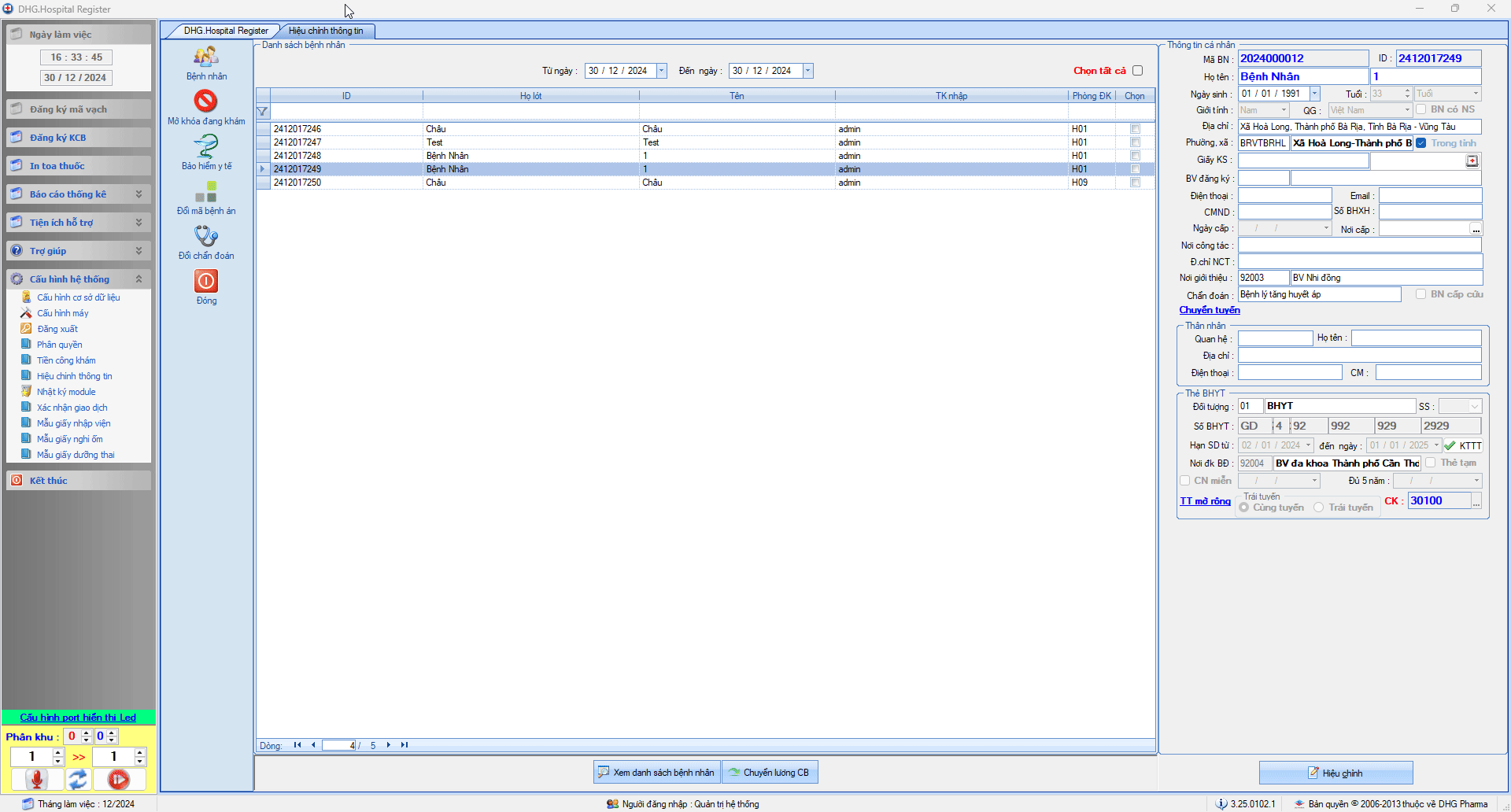The height and width of the screenshot is (812, 1511).
Task: Open the Đến ngày date dropdown
Action: pyautogui.click(x=807, y=71)
